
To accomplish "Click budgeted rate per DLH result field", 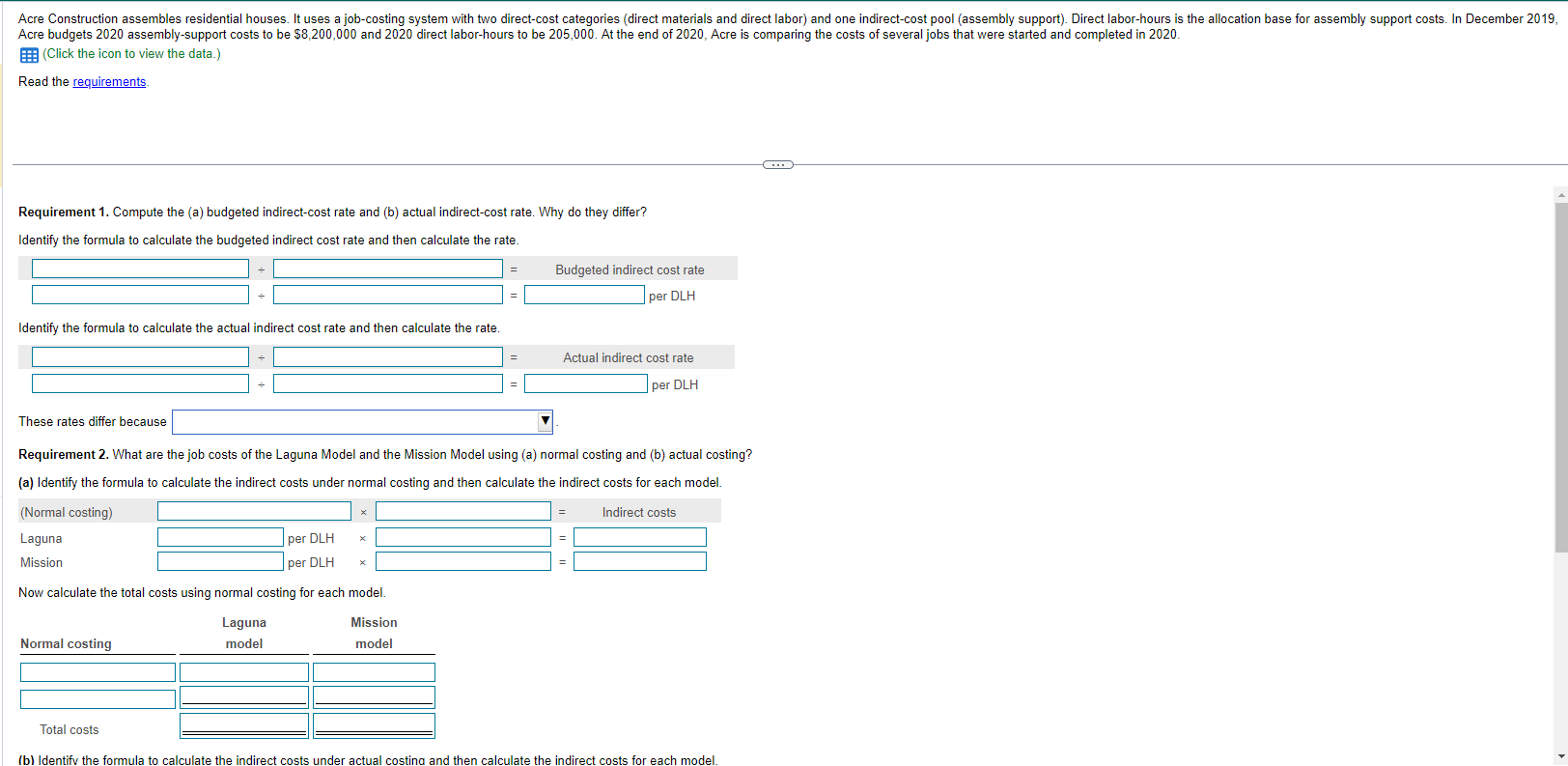I will 584,295.
